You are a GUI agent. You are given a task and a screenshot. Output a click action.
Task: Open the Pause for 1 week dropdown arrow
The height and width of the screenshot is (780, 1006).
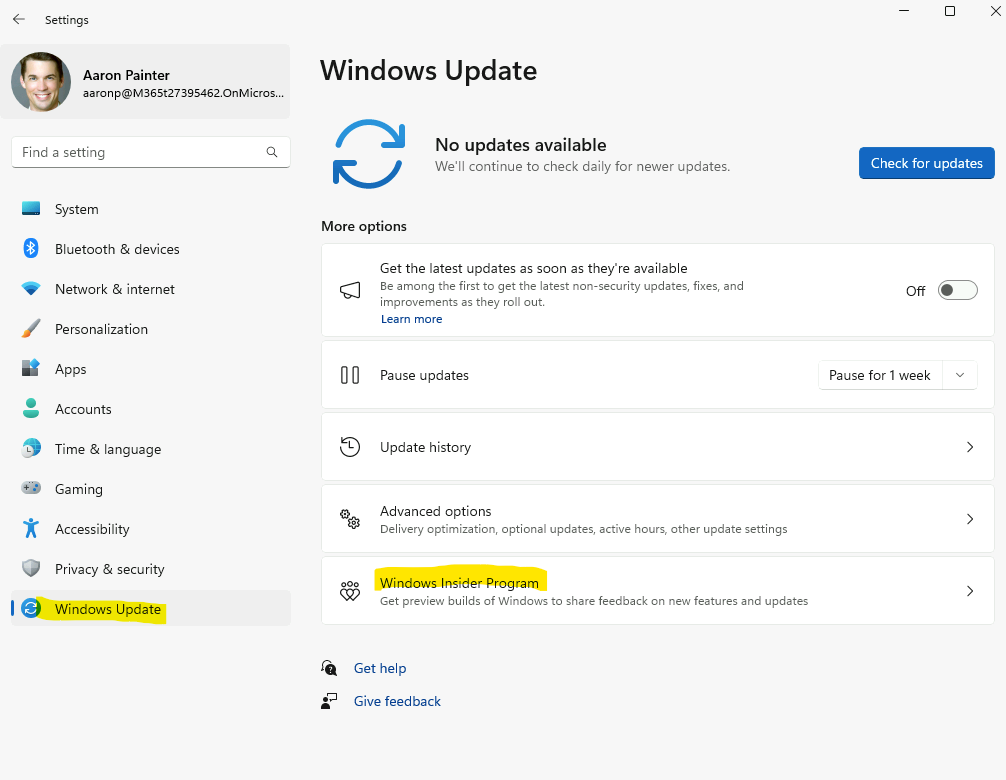pos(960,375)
